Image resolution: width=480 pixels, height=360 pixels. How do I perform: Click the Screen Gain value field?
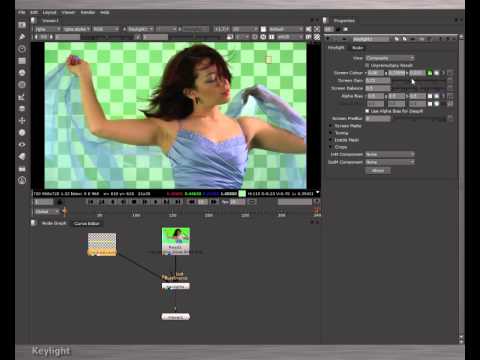tap(378, 80)
